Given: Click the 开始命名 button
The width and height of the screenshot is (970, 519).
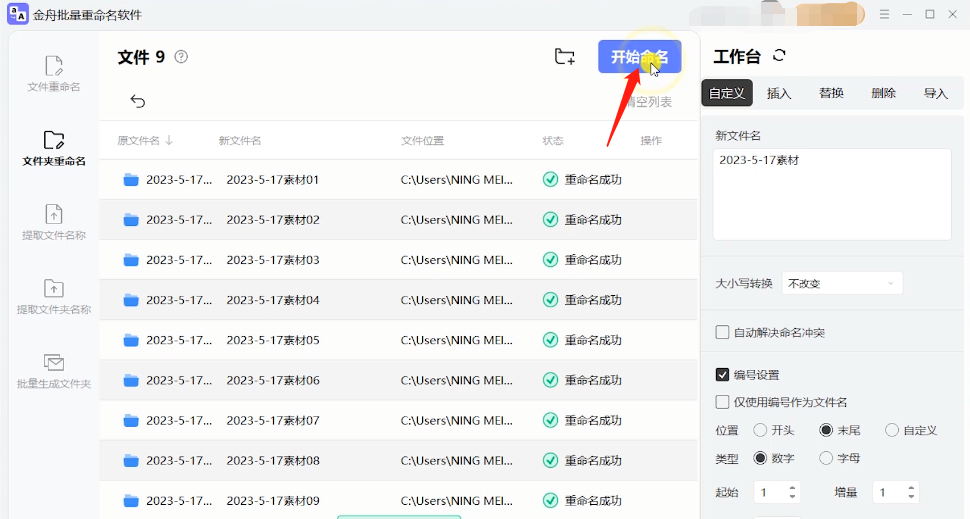Looking at the screenshot, I should coord(640,57).
